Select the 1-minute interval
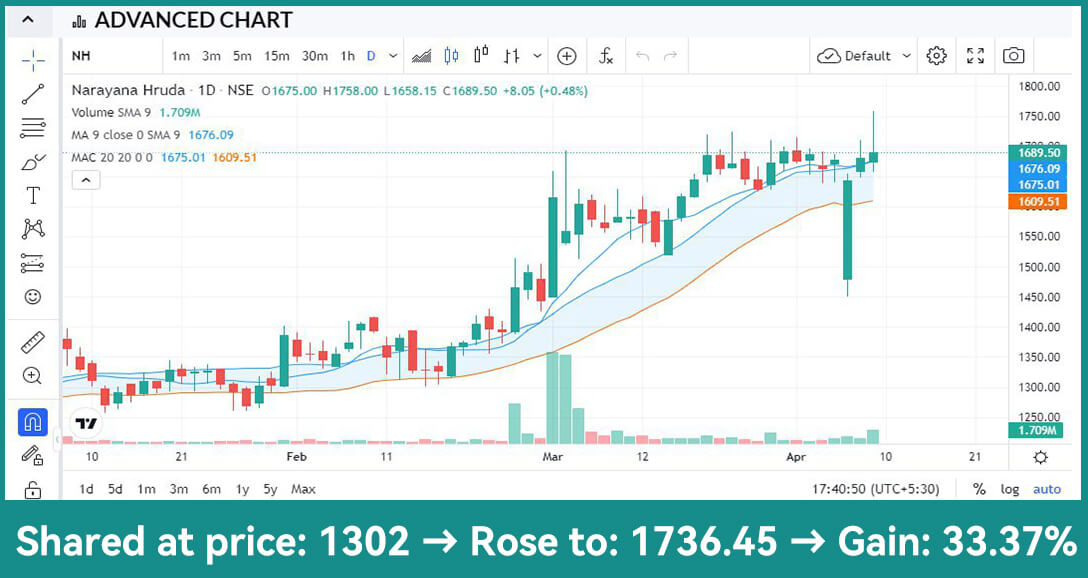The width and height of the screenshot is (1088, 578). pyautogui.click(x=180, y=56)
